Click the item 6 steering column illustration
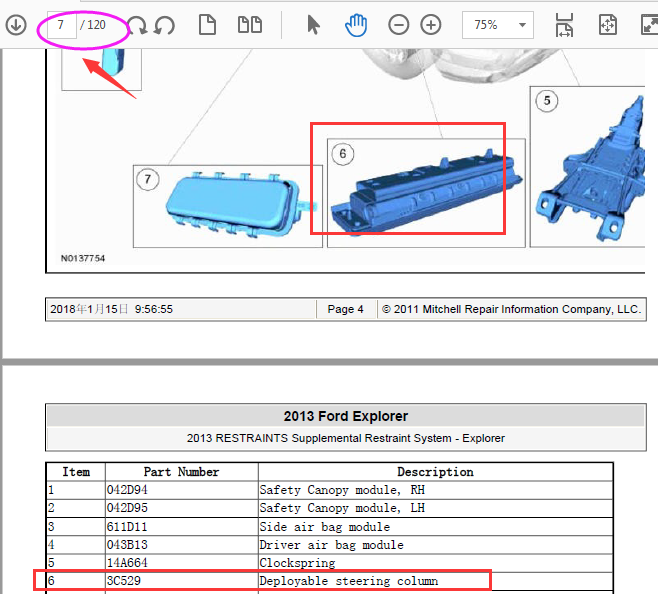This screenshot has height=594, width=658. tap(426, 193)
